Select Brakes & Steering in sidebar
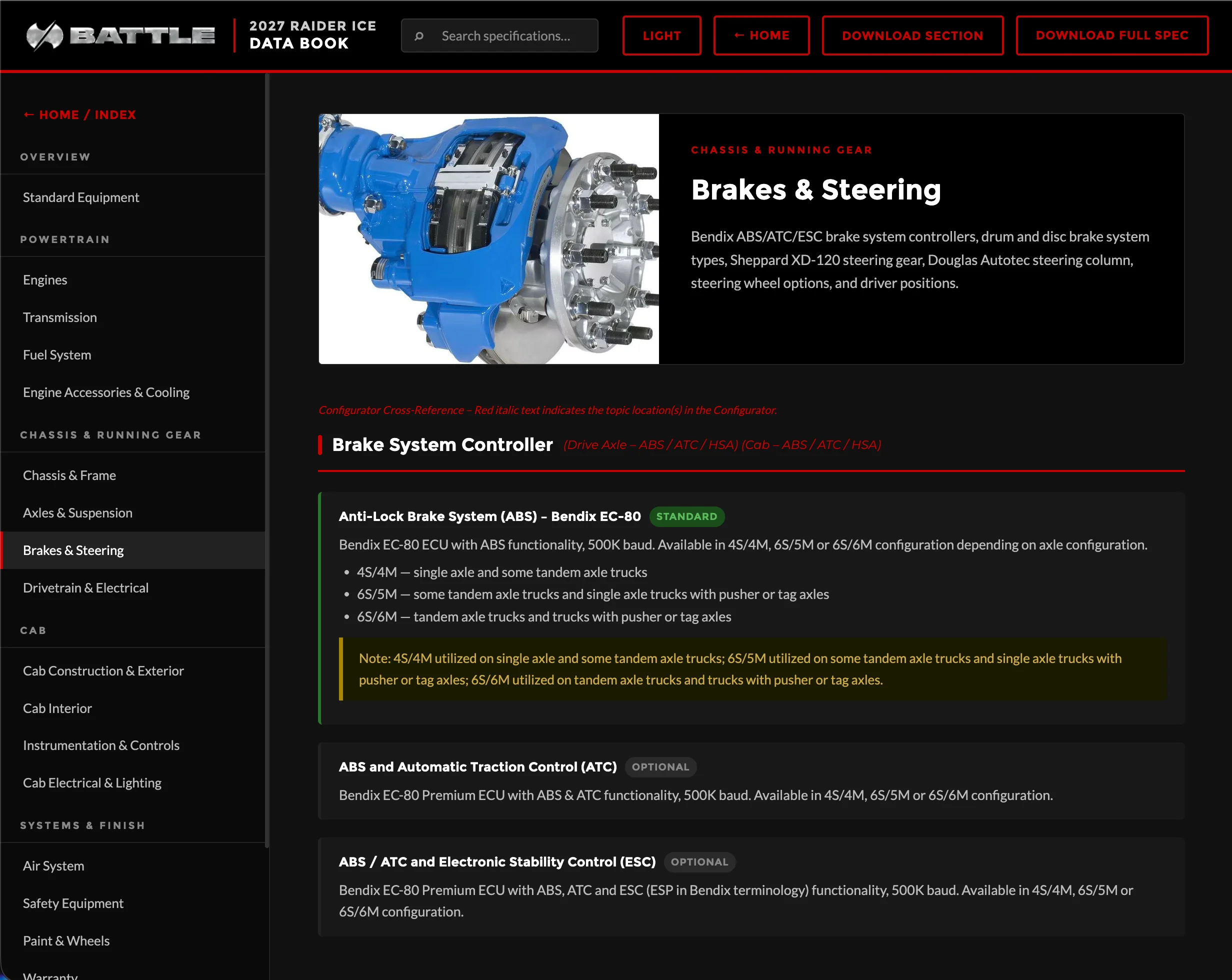This screenshot has width=1232, height=980. [132, 550]
